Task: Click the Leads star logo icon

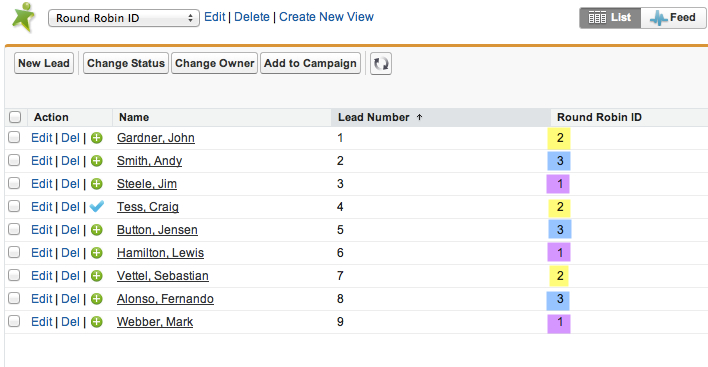Action: pyautogui.click(x=23, y=17)
